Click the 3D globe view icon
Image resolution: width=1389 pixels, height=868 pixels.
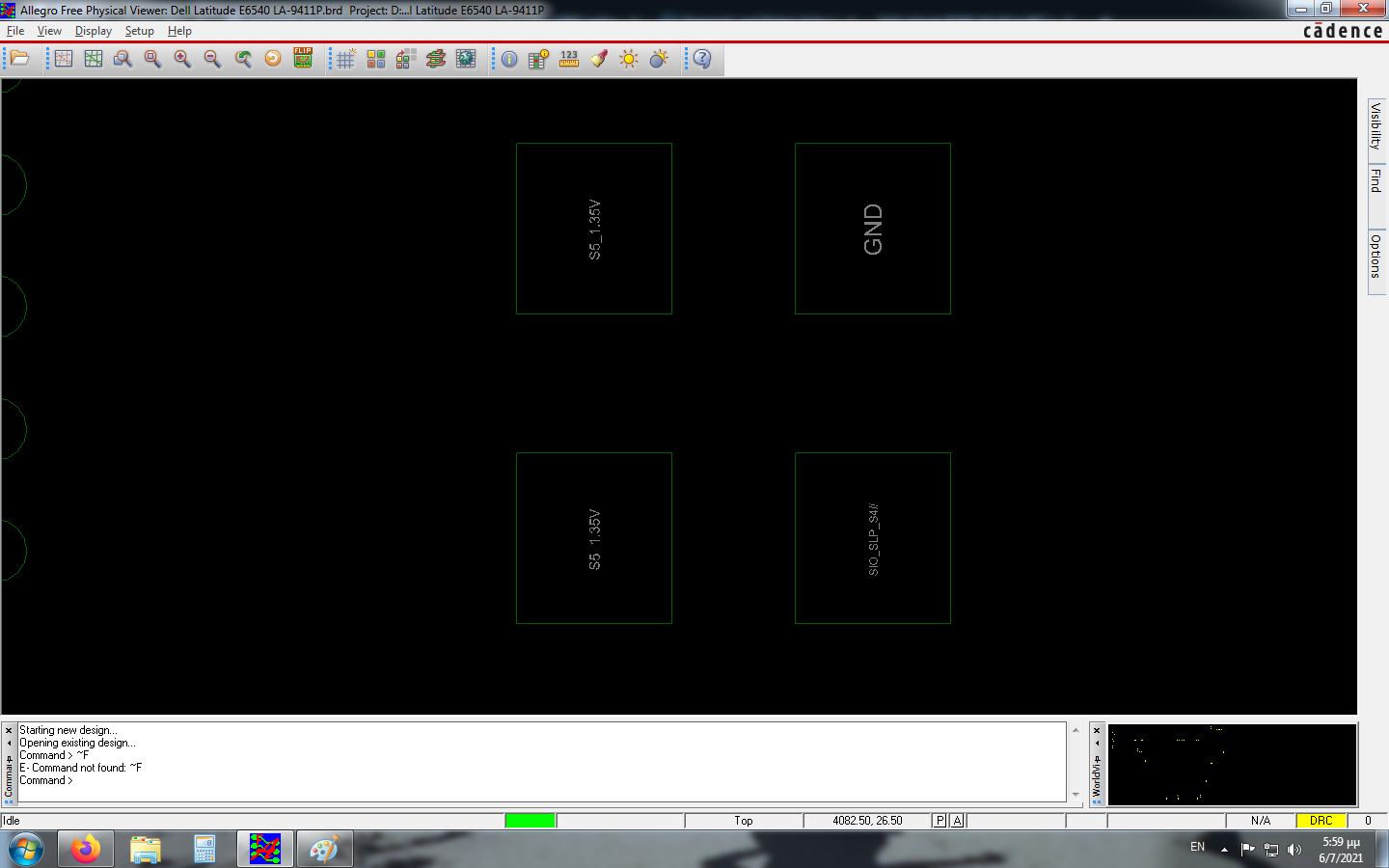coord(466,59)
